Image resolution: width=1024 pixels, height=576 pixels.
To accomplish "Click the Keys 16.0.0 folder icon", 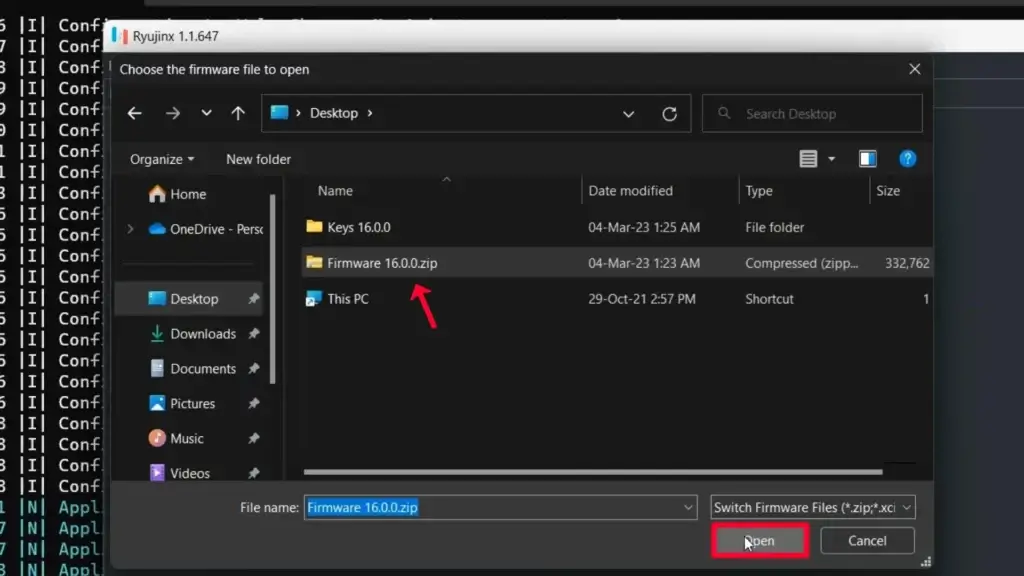I will [x=314, y=227].
